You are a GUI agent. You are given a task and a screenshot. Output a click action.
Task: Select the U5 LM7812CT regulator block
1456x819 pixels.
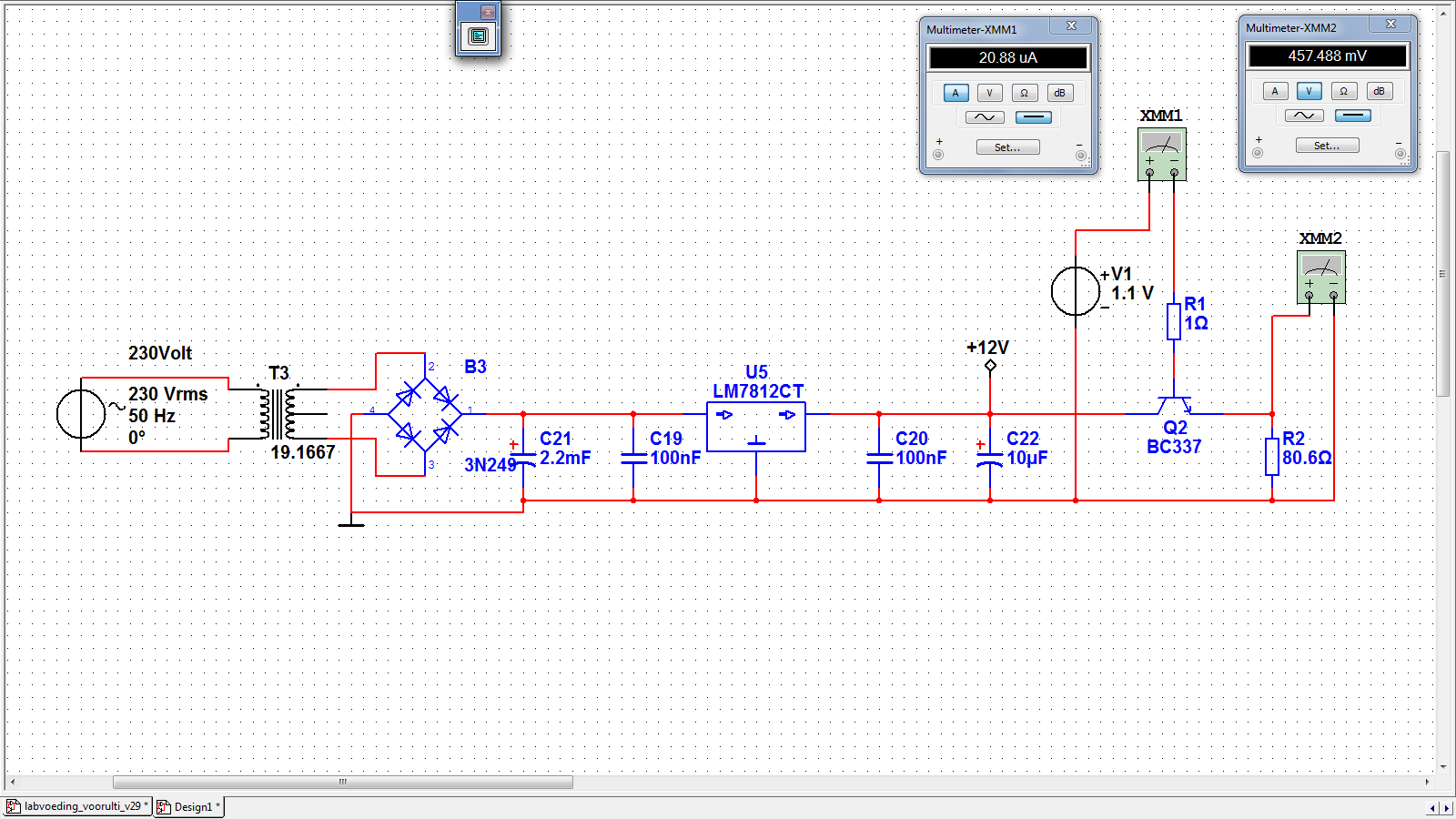pyautogui.click(x=756, y=427)
